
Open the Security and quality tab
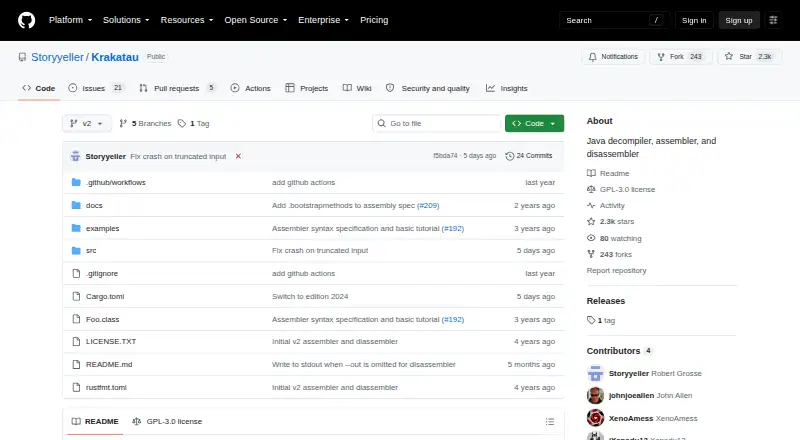click(x=428, y=88)
